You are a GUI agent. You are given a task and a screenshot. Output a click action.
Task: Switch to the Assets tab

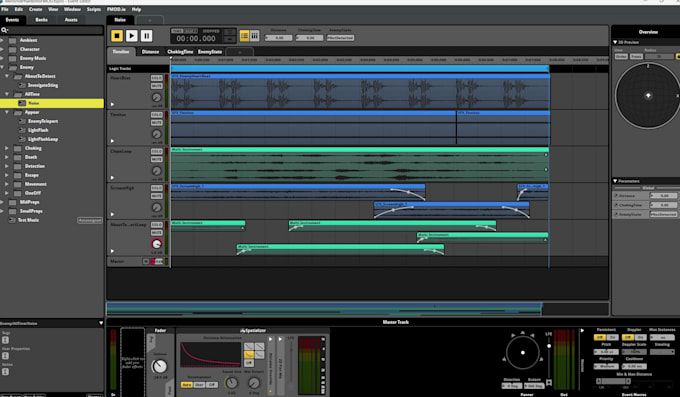pos(71,20)
